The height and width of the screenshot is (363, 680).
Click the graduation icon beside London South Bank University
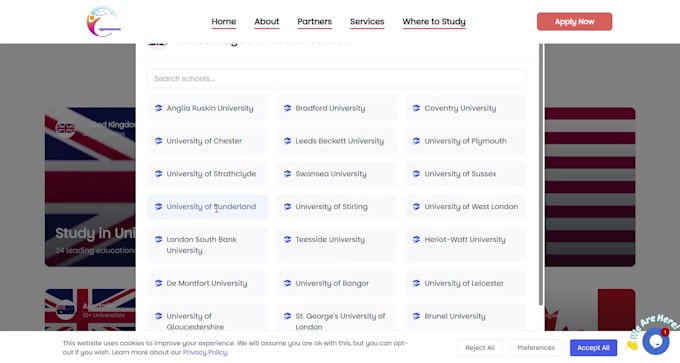(158, 239)
